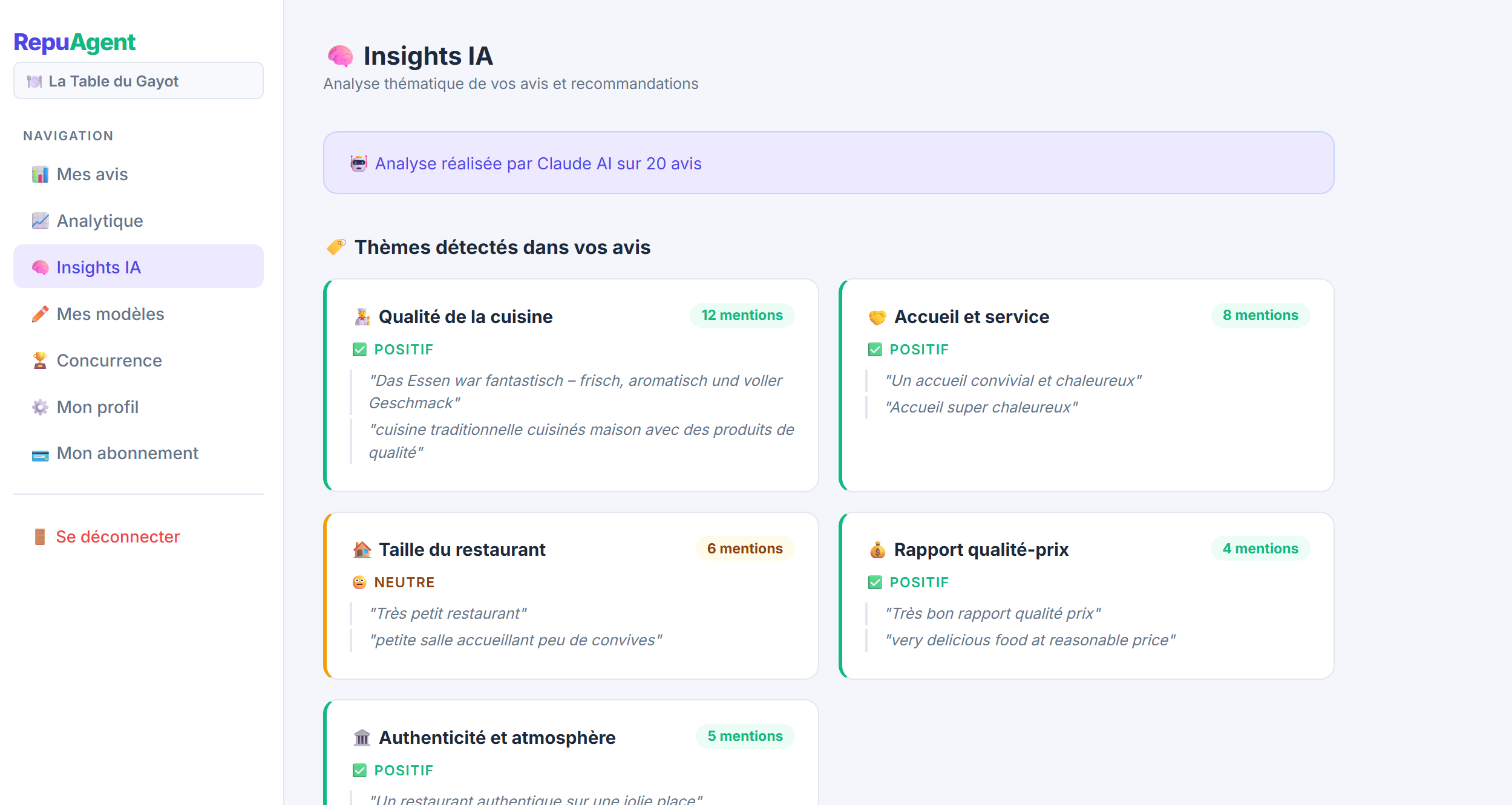Click the orange 6 mentions badge
This screenshot has height=805, width=1512.
point(745,549)
